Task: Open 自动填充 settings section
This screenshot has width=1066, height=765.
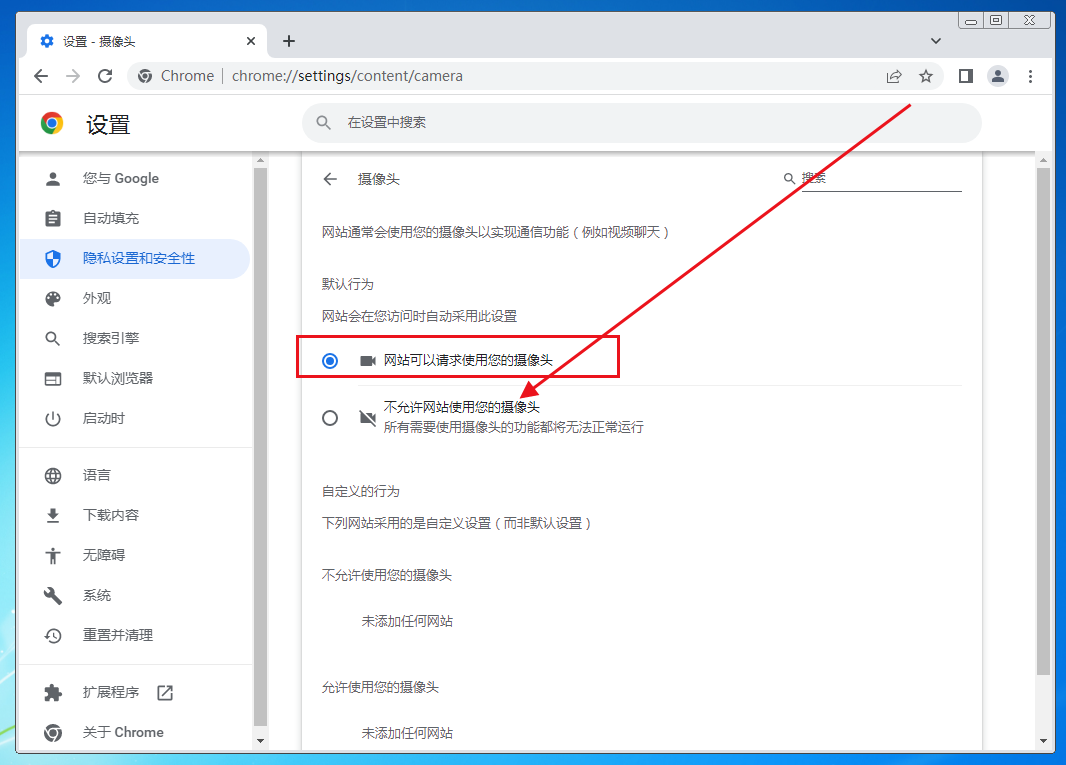Action: [135, 219]
